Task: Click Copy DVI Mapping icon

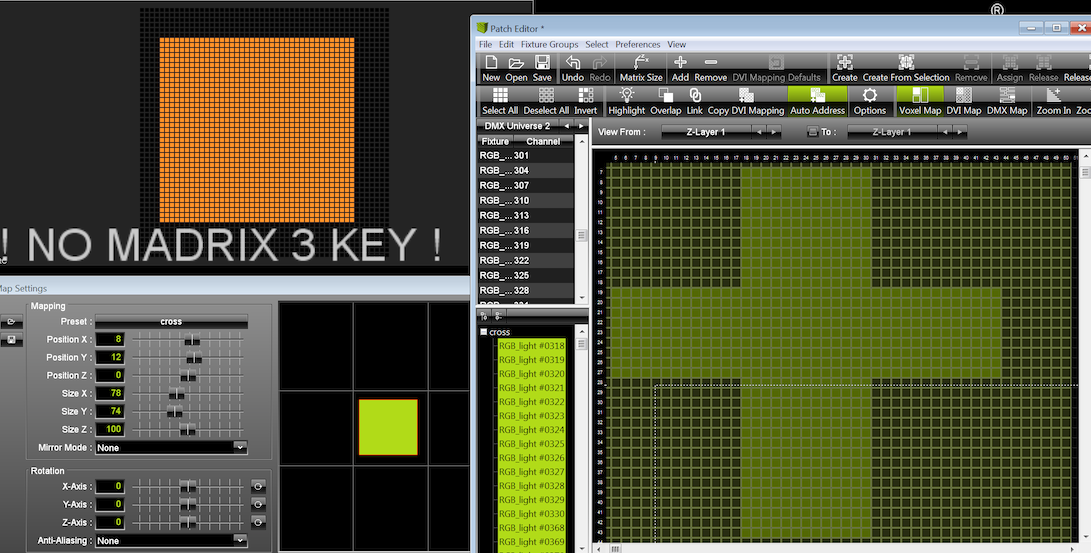Action: (x=746, y=95)
